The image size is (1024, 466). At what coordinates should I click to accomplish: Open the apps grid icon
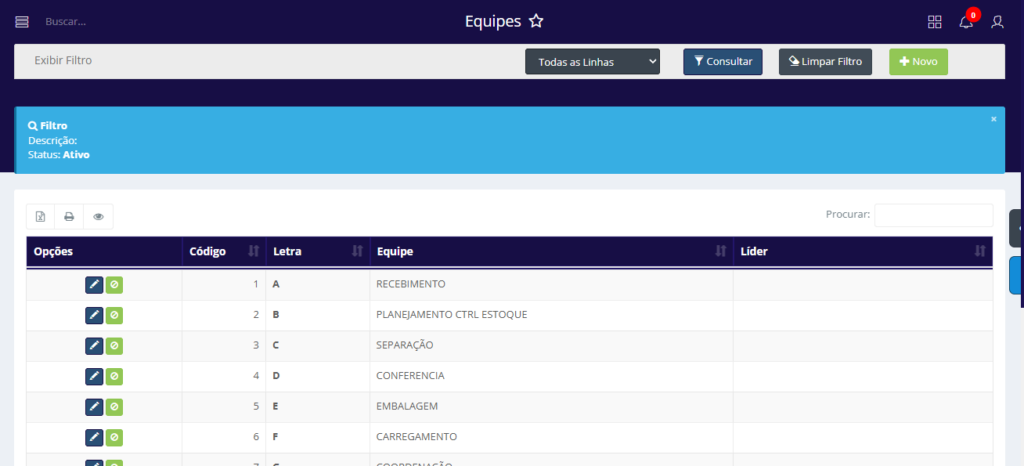point(934,22)
